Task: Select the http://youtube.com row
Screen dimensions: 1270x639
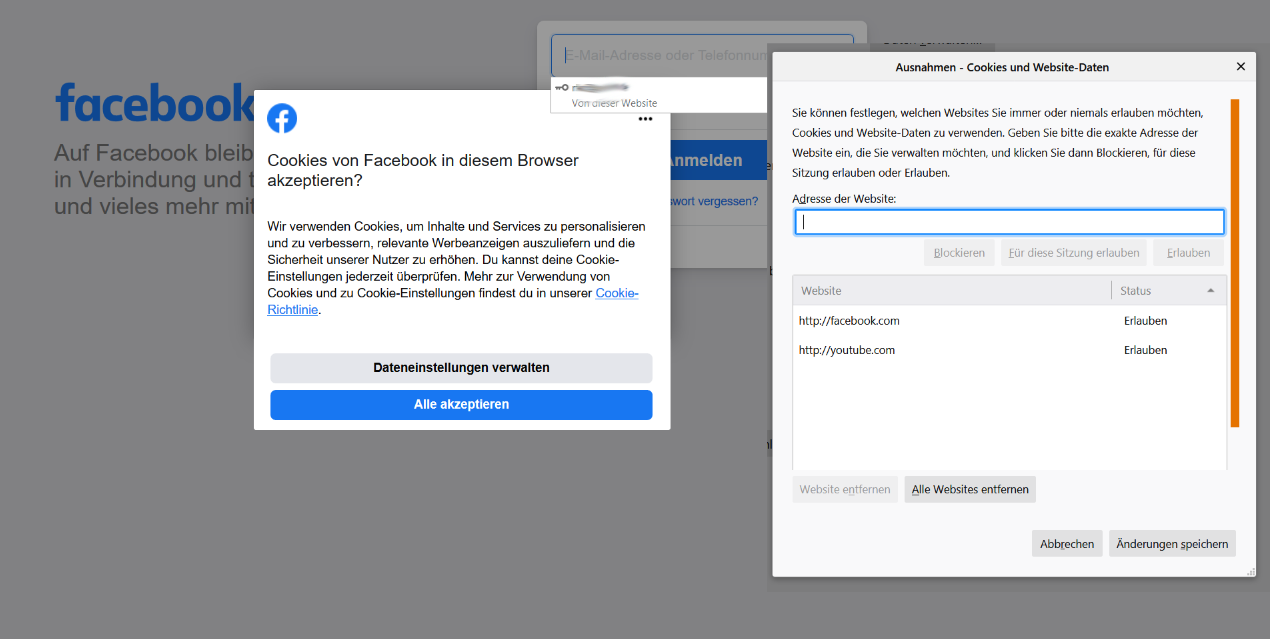Action: [1009, 350]
